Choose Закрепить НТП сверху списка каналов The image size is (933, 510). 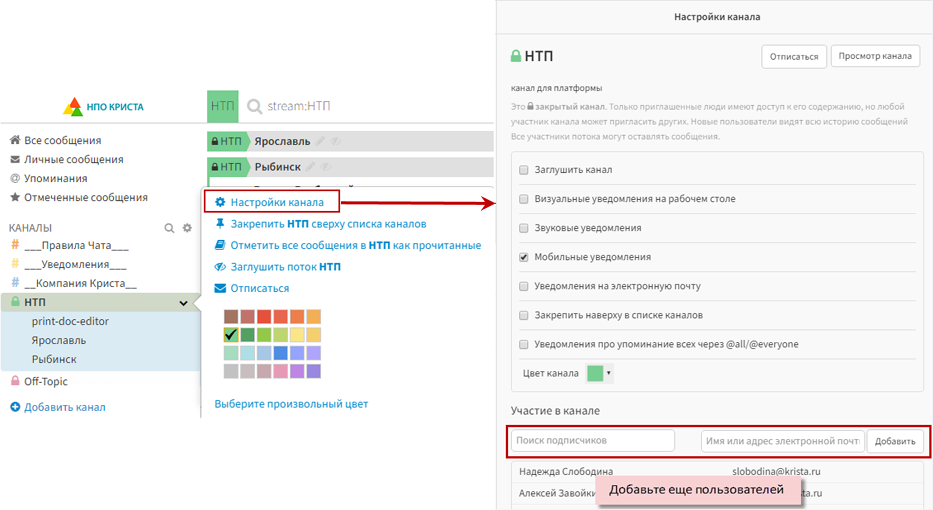[x=327, y=224]
